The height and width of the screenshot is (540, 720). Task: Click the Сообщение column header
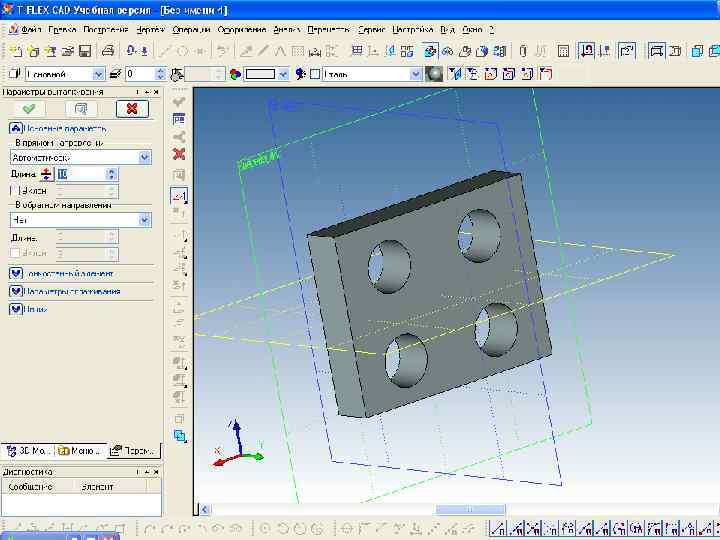coord(37,486)
